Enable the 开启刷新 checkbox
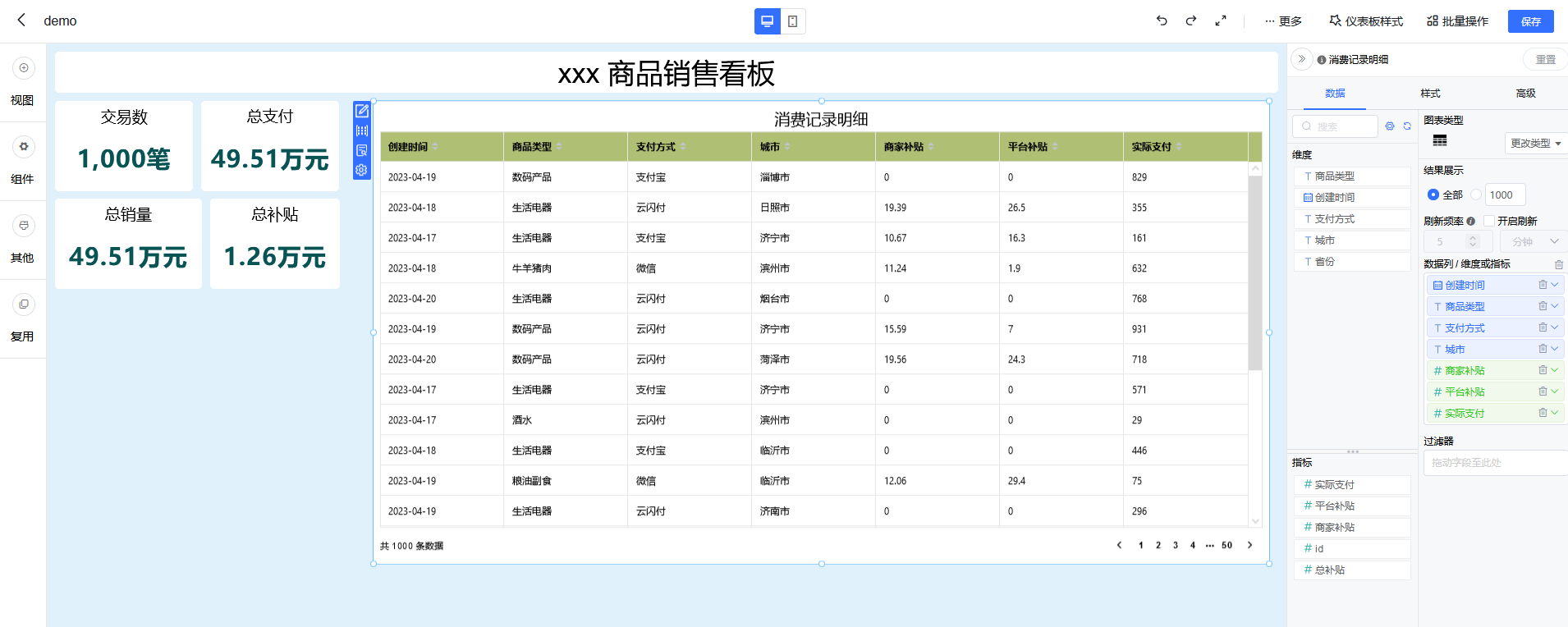 coord(1489,221)
